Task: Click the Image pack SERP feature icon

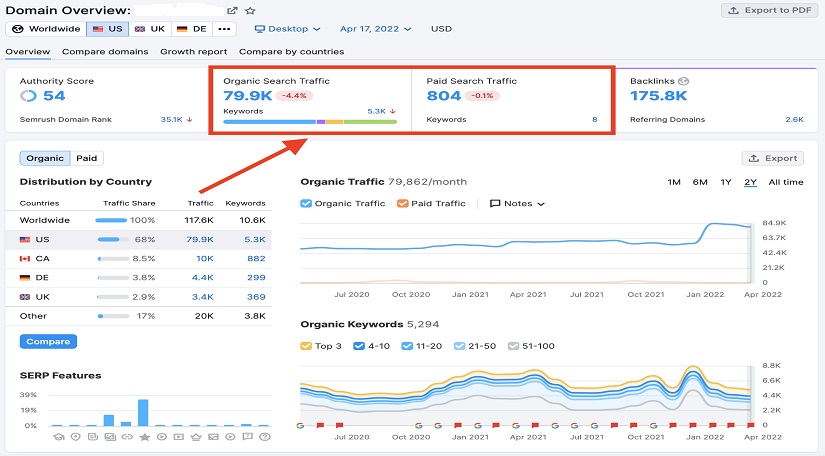Action: pos(110,437)
